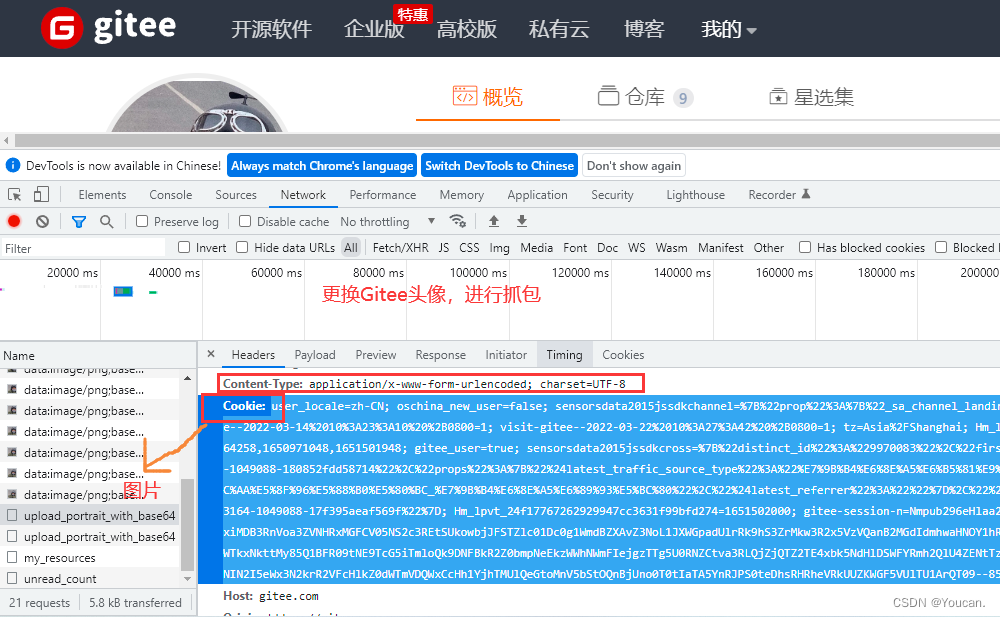Image resolution: width=1000 pixels, height=617 pixels.
Task: Switch to the Console tab
Action: click(170, 195)
